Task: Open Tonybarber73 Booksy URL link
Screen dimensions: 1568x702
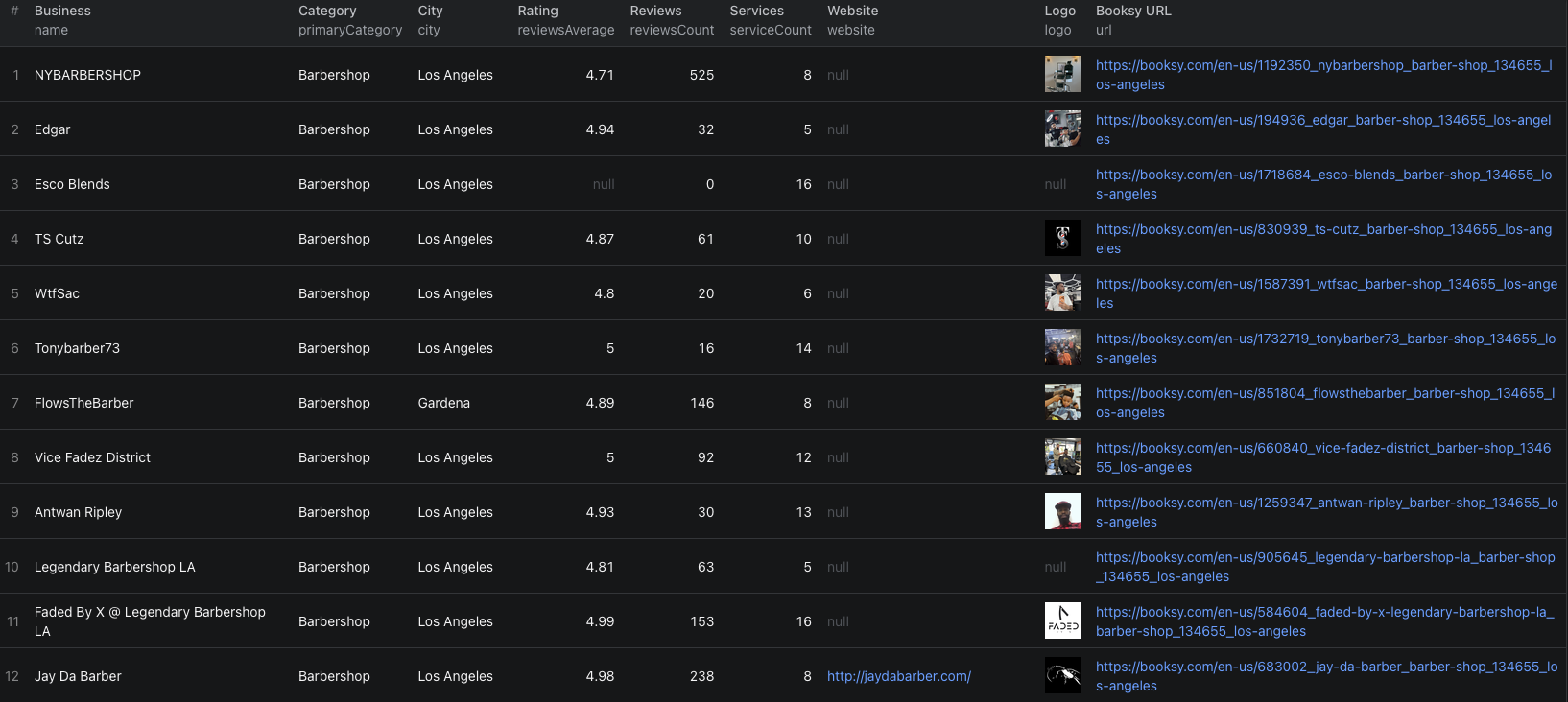Action: pyautogui.click(x=1326, y=348)
